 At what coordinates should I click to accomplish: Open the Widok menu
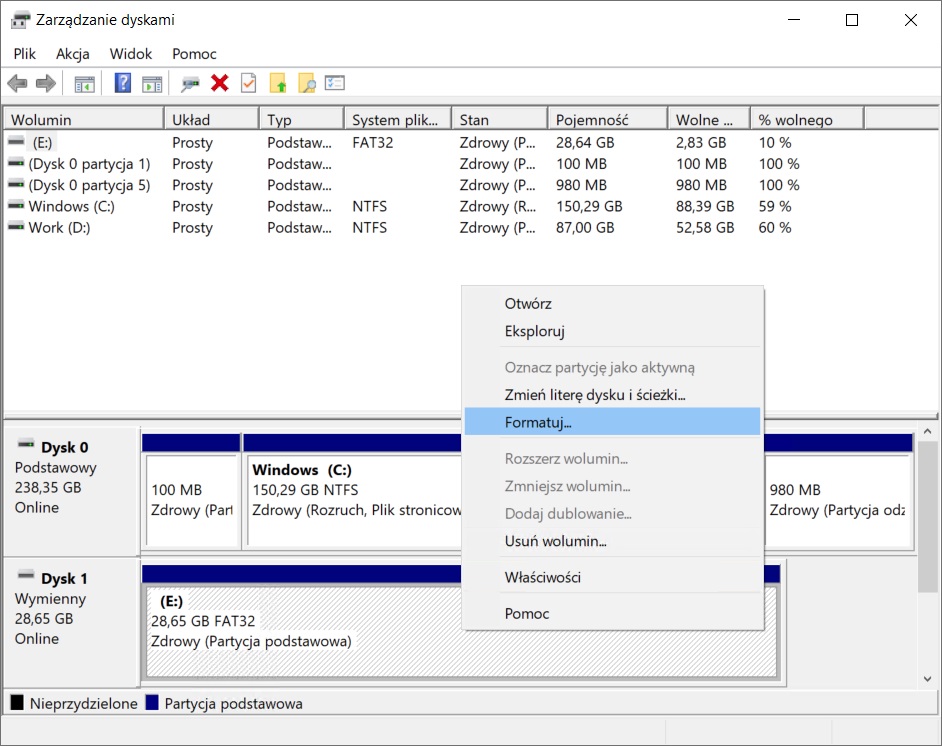click(x=131, y=54)
